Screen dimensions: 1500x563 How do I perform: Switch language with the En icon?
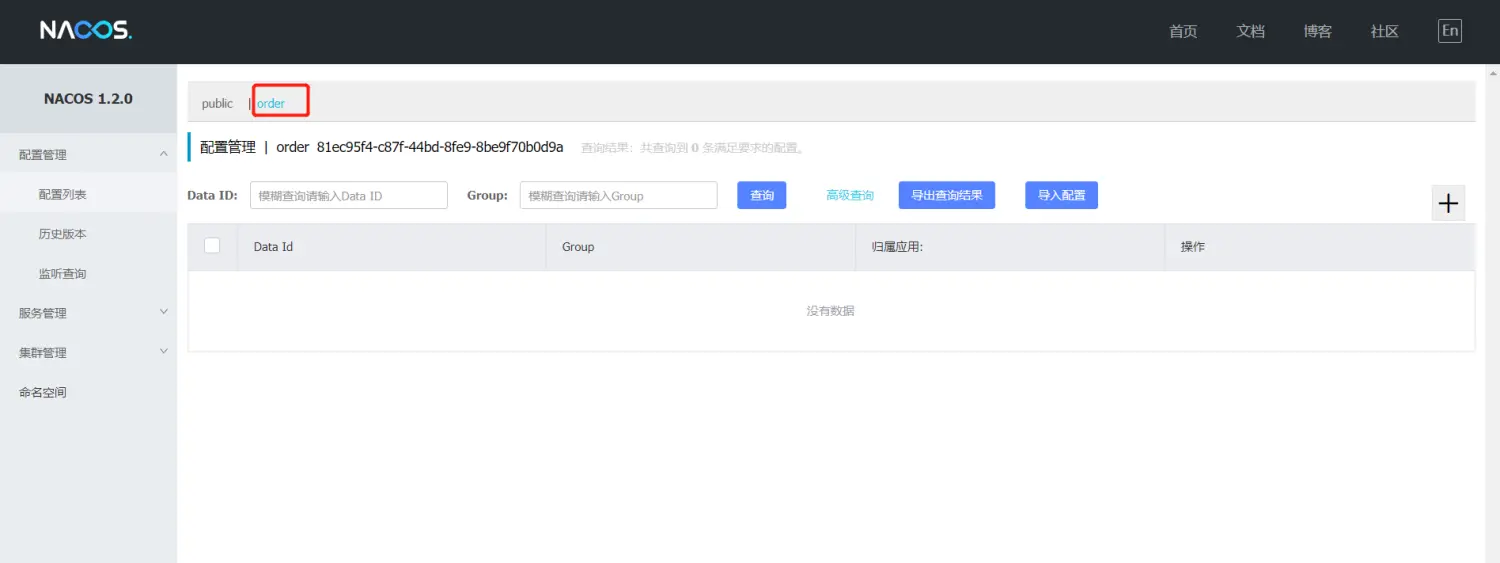tap(1449, 31)
